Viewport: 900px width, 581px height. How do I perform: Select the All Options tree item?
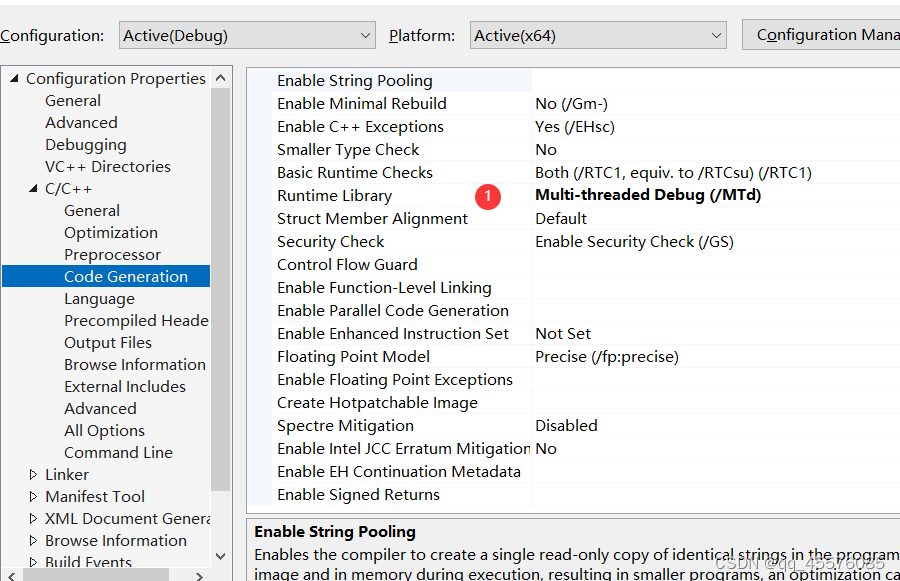[105, 430]
